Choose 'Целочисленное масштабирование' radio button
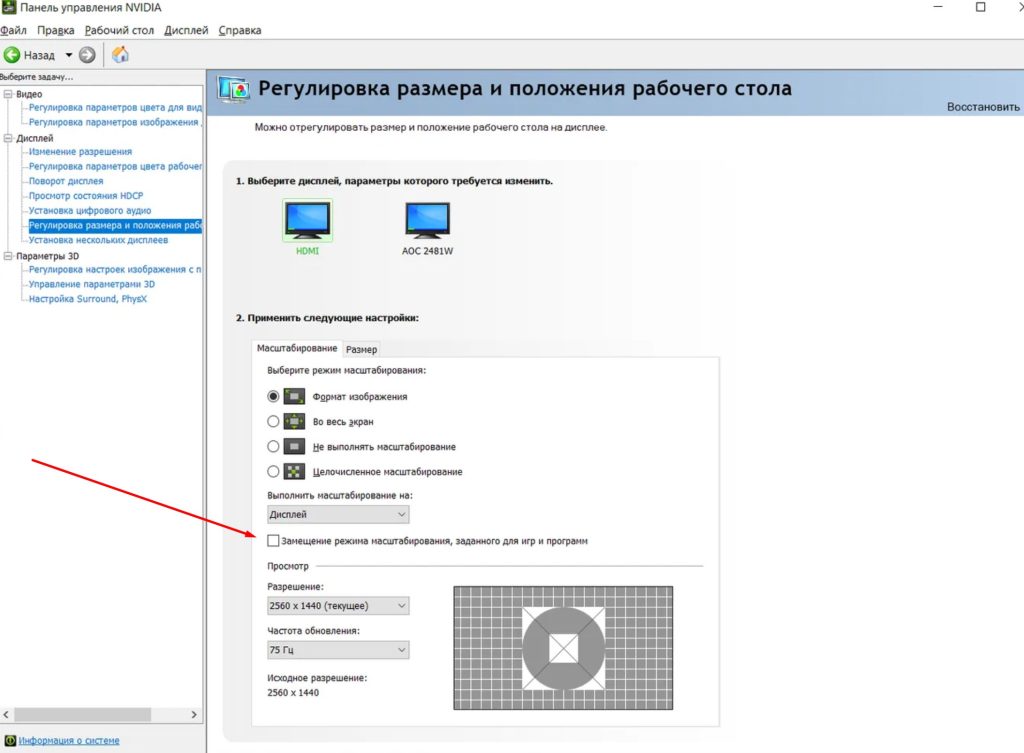 [x=274, y=472]
